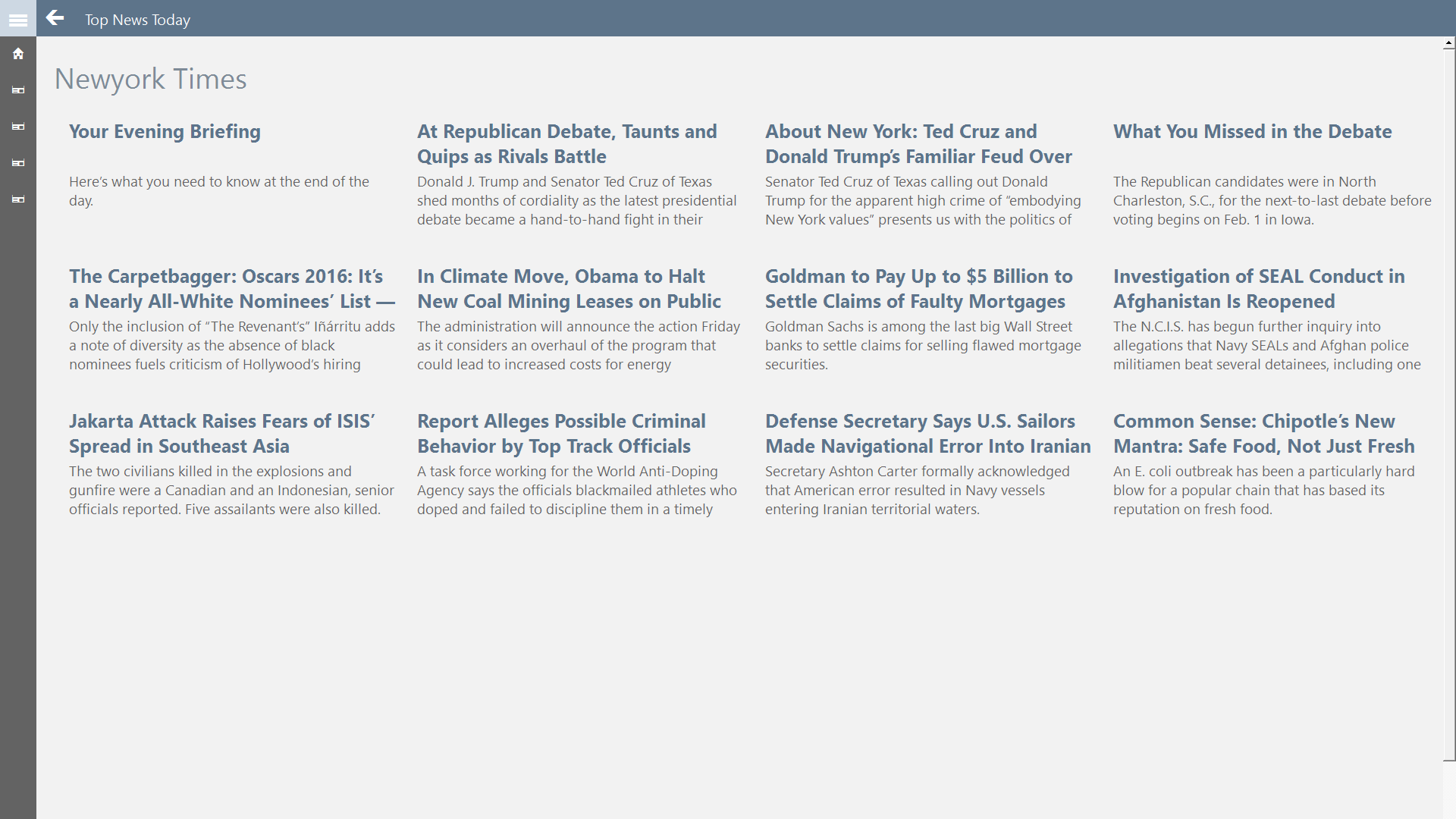Open the Goldman $5 Billion settlement article
The width and height of the screenshot is (1456, 819).
tap(918, 288)
